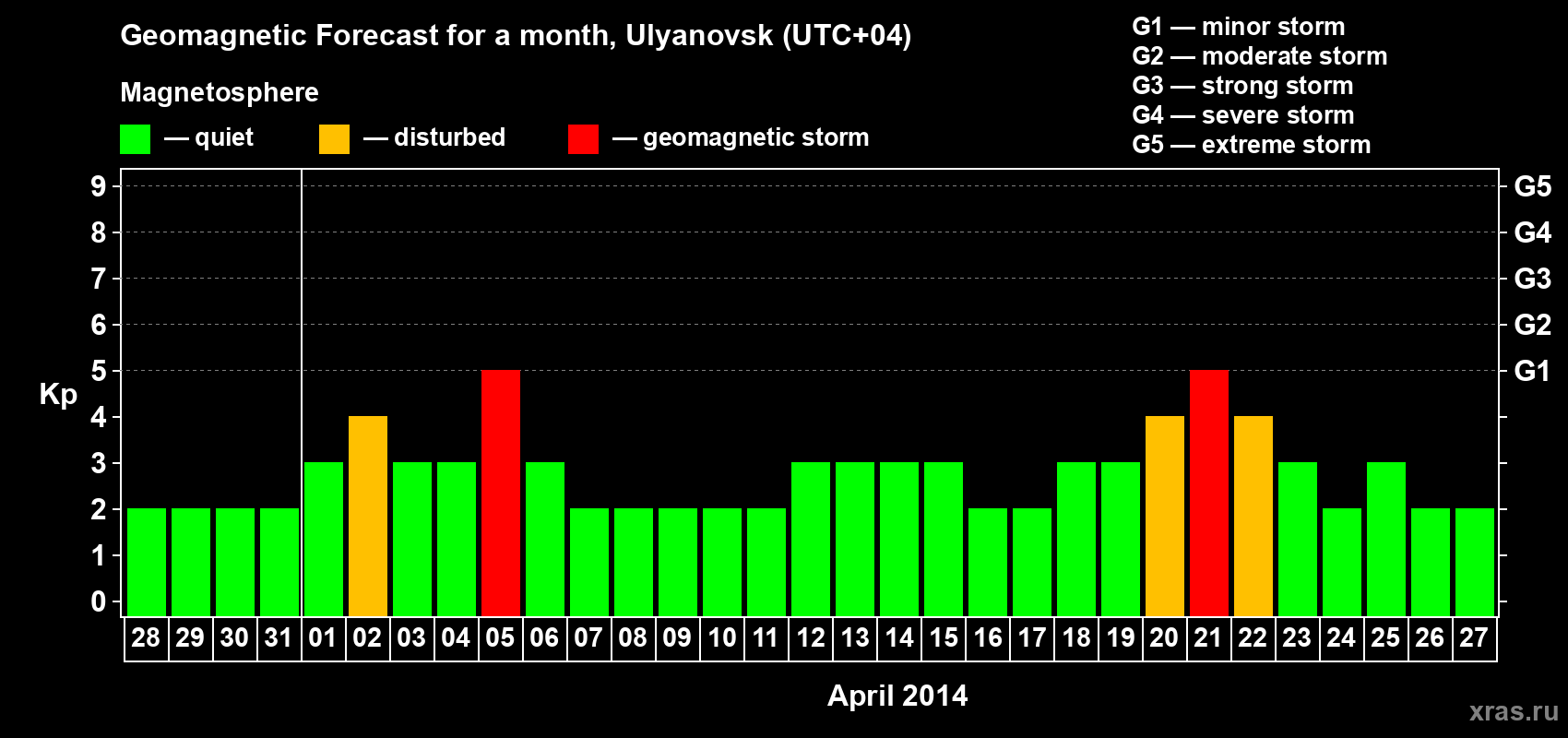Click the date label 15

coord(943,637)
